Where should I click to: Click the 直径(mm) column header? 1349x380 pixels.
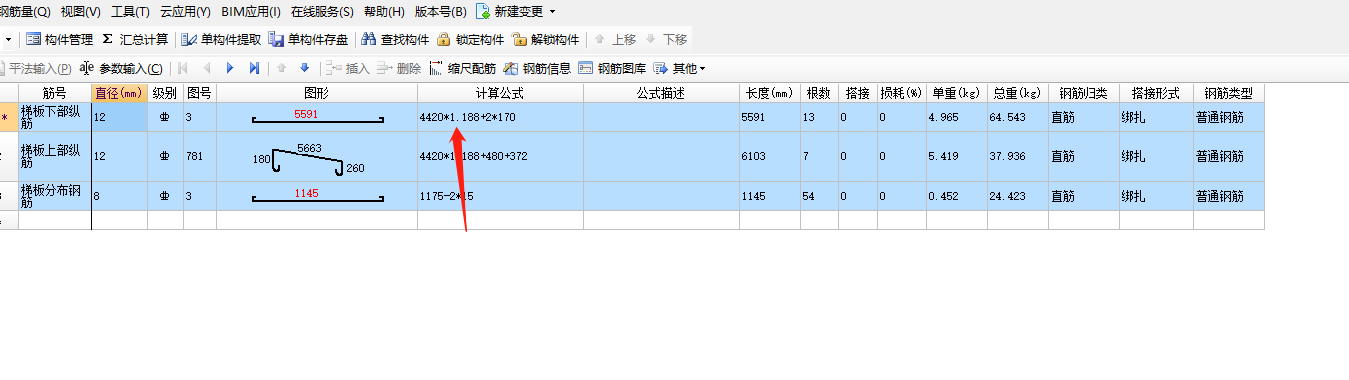[120, 93]
